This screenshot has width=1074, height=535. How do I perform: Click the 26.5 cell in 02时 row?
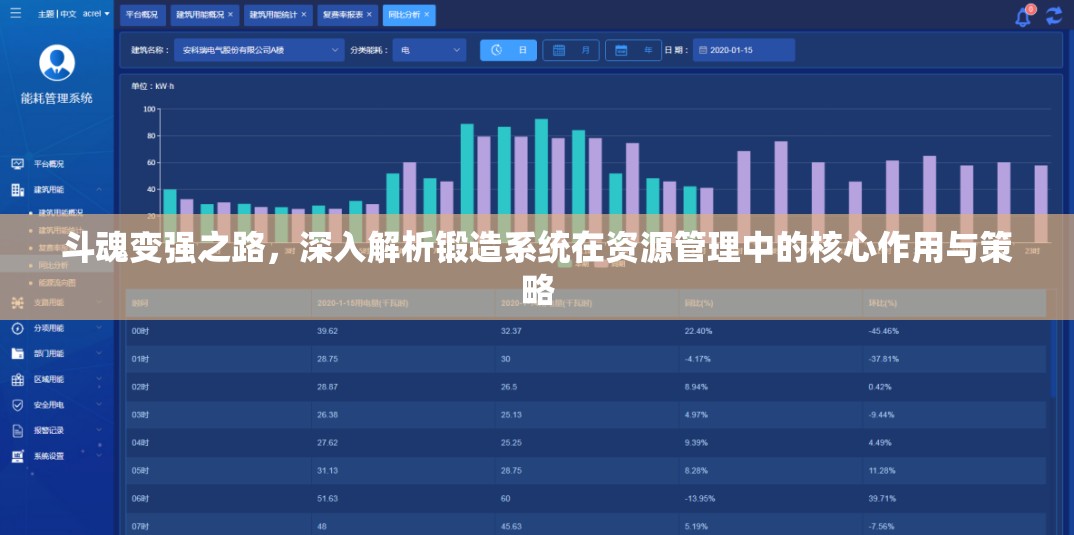(509, 387)
